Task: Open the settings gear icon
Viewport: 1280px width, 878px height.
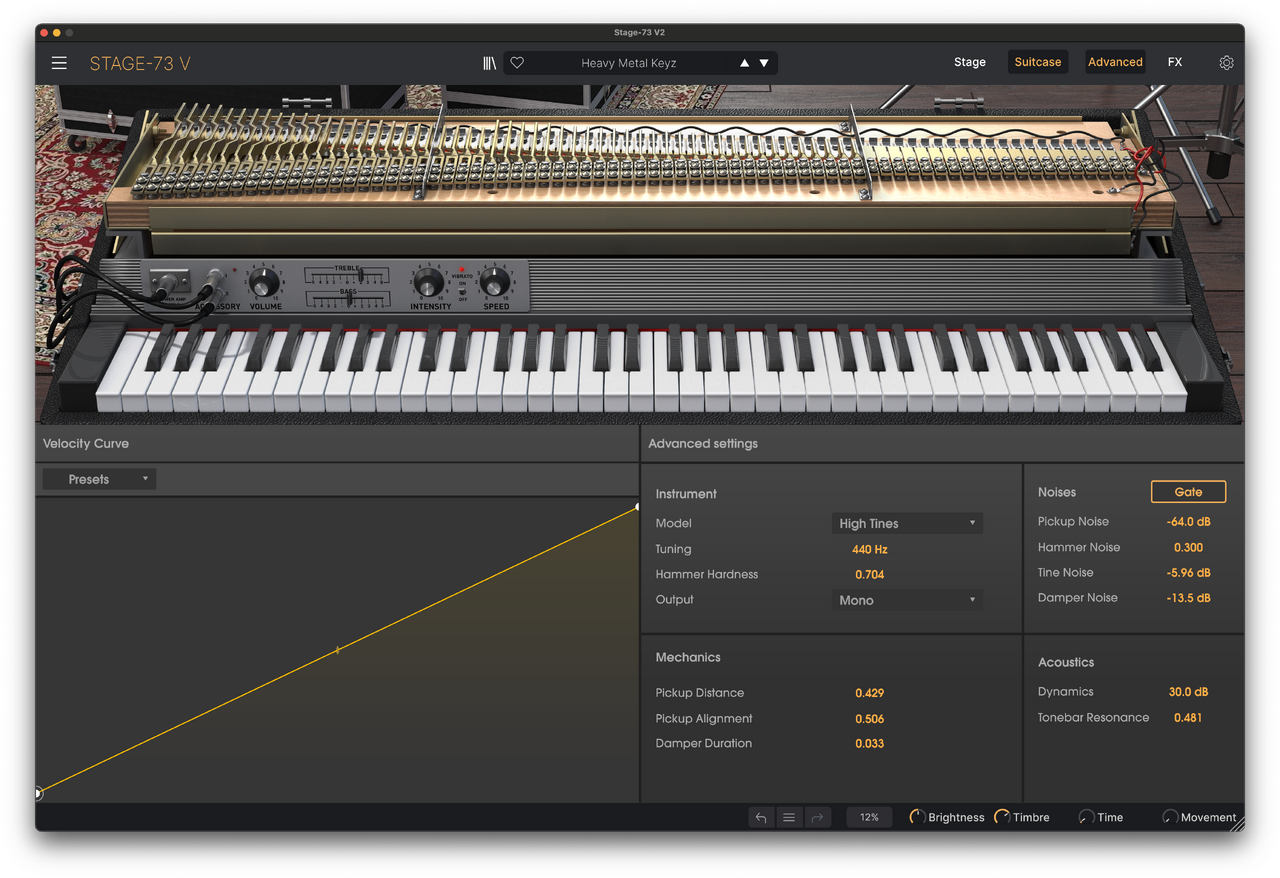Action: click(x=1226, y=63)
